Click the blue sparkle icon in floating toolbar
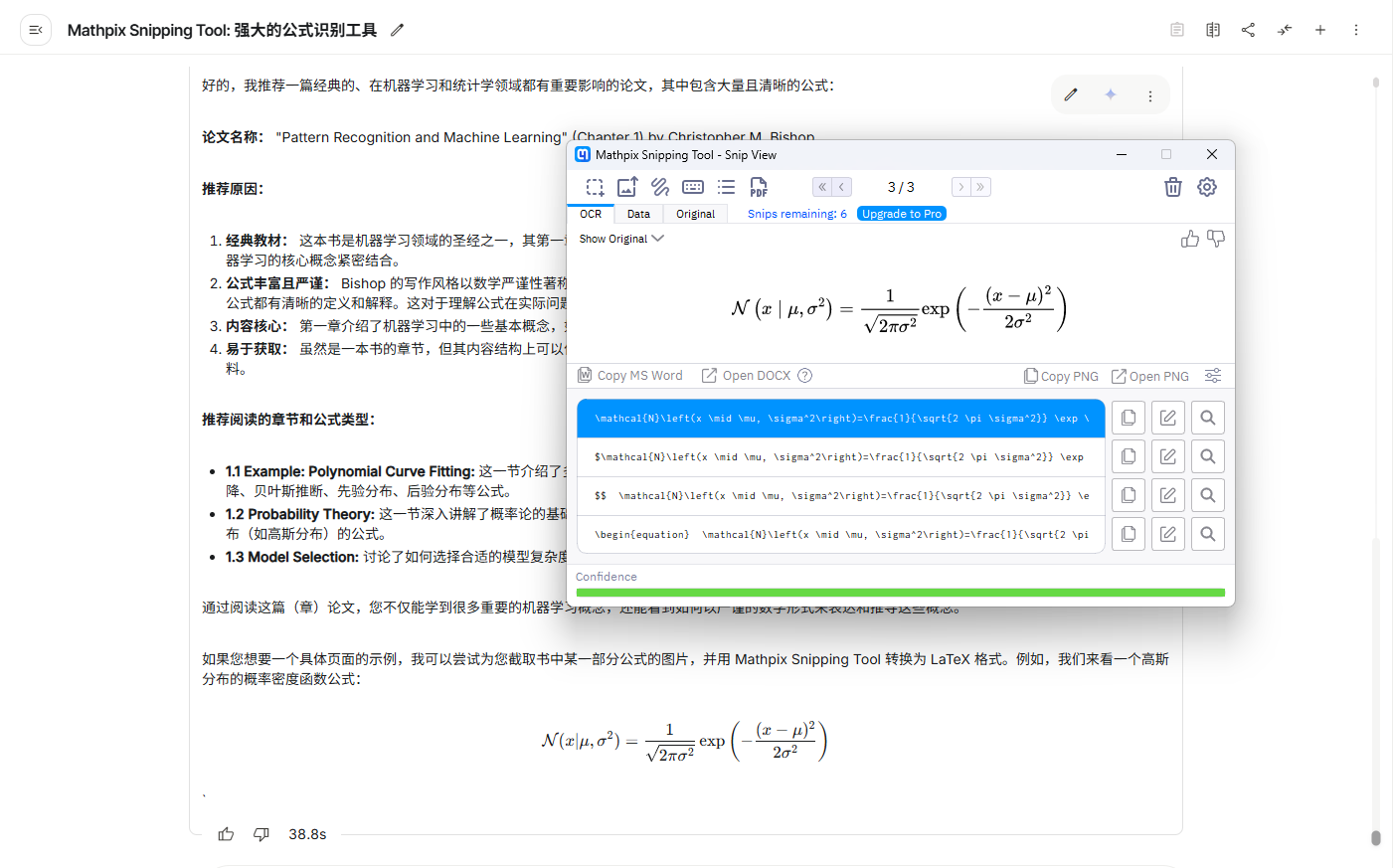This screenshot has height=868, width=1393. tap(1111, 95)
